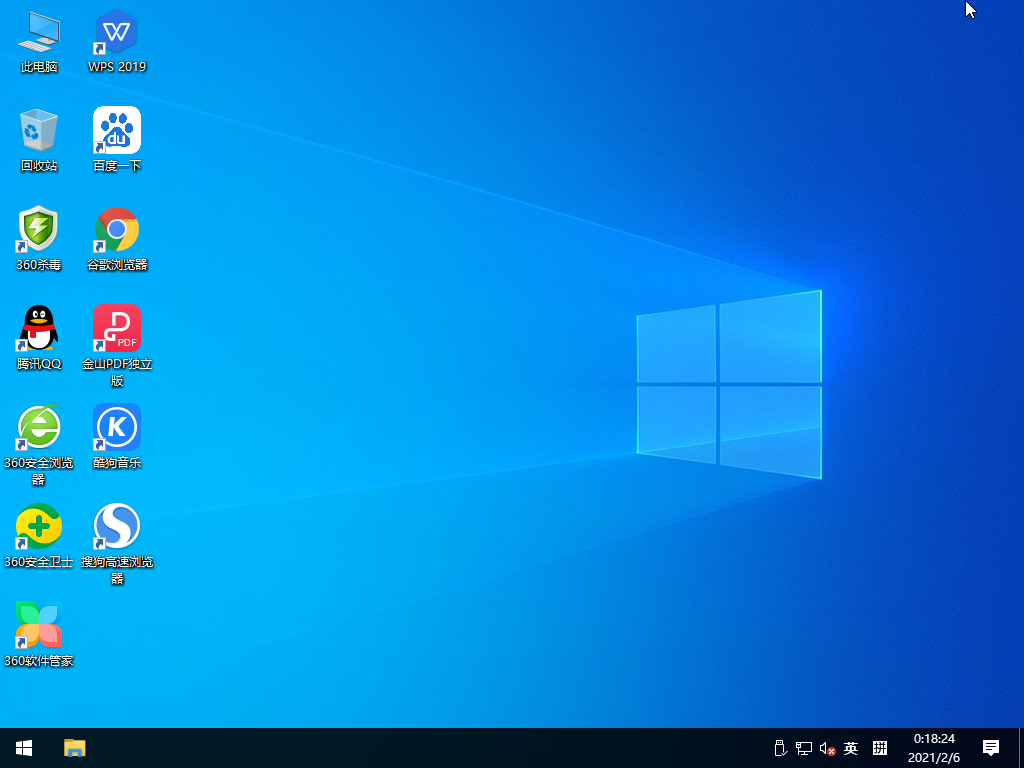Unmute the system volume in the tray
The image size is (1024, 768).
pos(826,748)
